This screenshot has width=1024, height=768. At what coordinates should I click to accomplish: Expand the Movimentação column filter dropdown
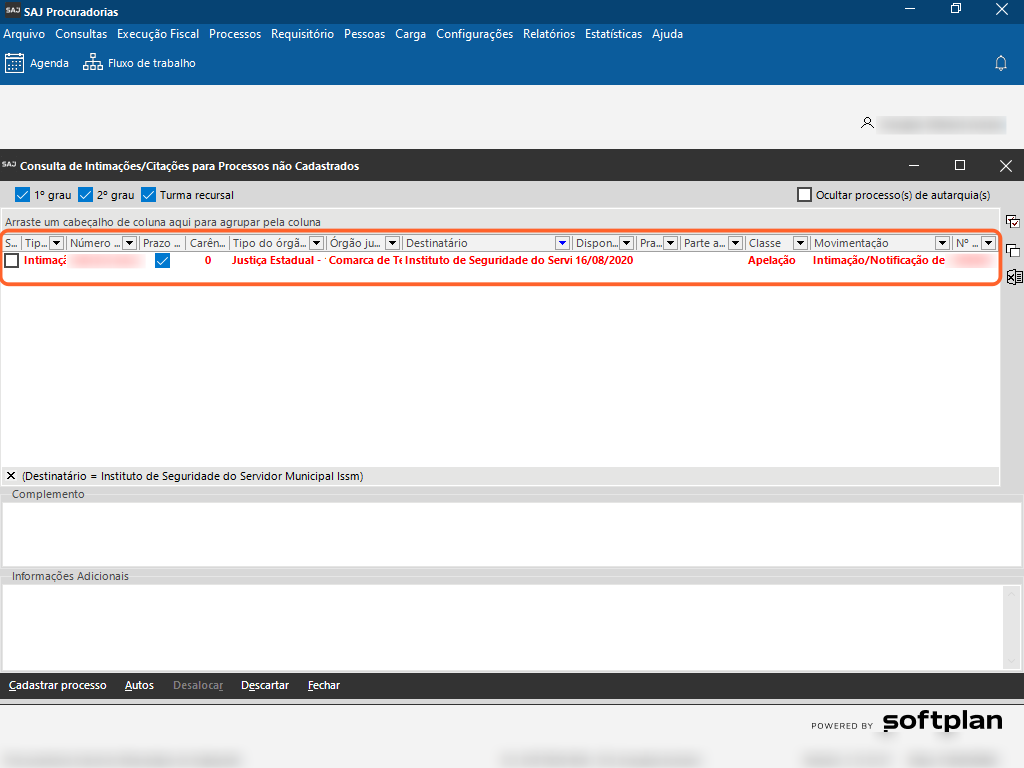942,243
